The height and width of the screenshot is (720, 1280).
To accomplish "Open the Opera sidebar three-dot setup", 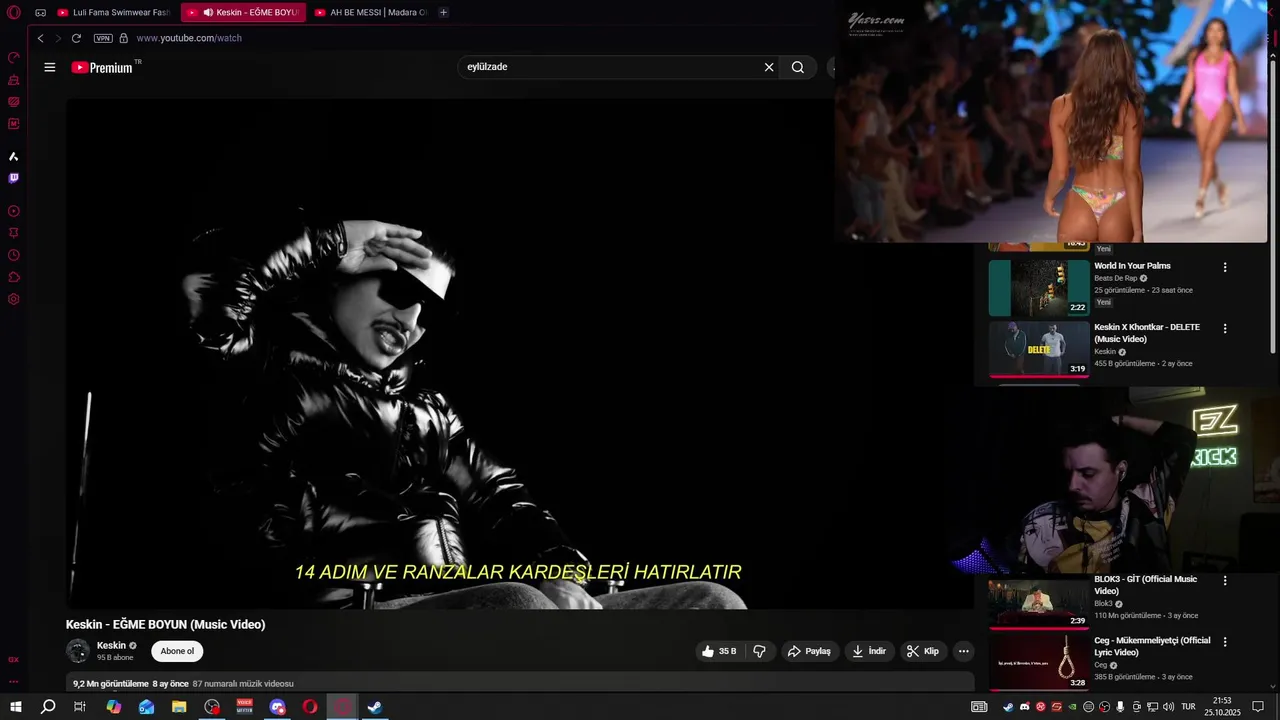I will tap(13, 681).
